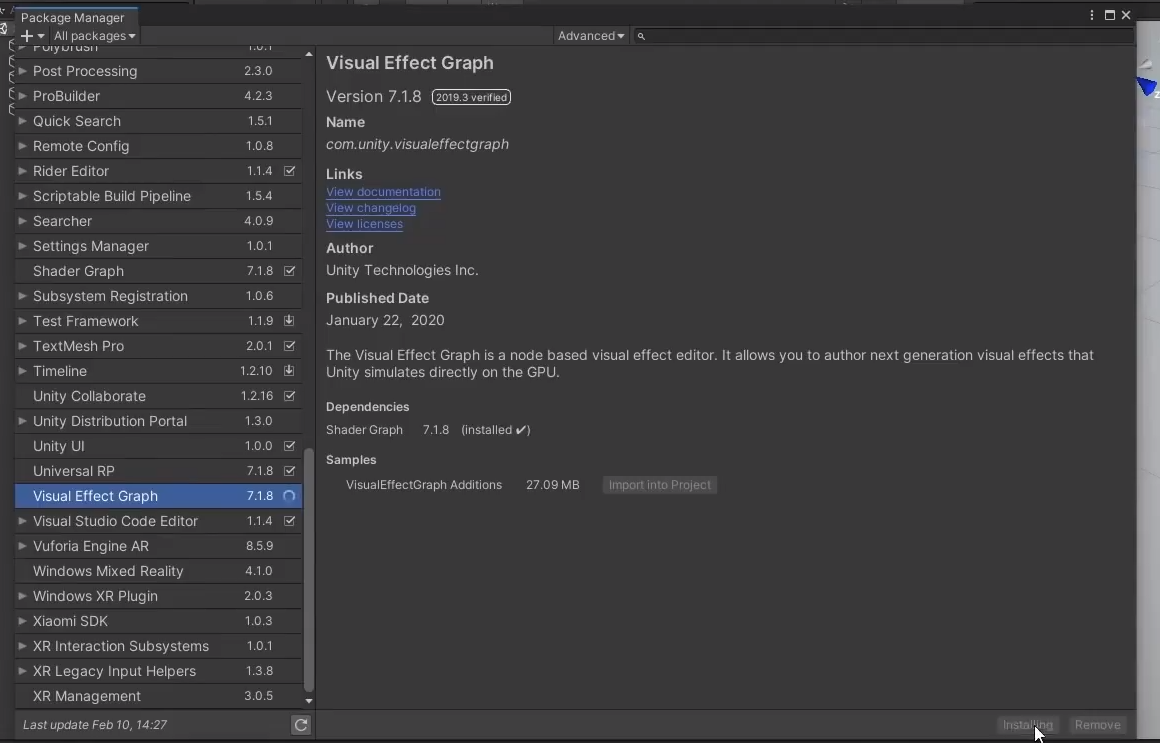
Task: Select Shader Graph in the package list
Action: coord(78,271)
